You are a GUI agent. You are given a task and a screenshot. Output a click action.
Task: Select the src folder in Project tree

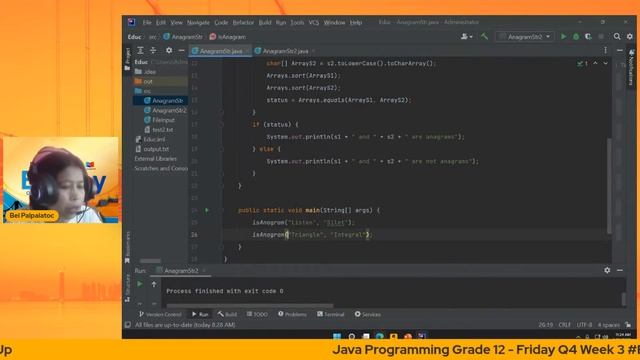pyautogui.click(x=147, y=91)
